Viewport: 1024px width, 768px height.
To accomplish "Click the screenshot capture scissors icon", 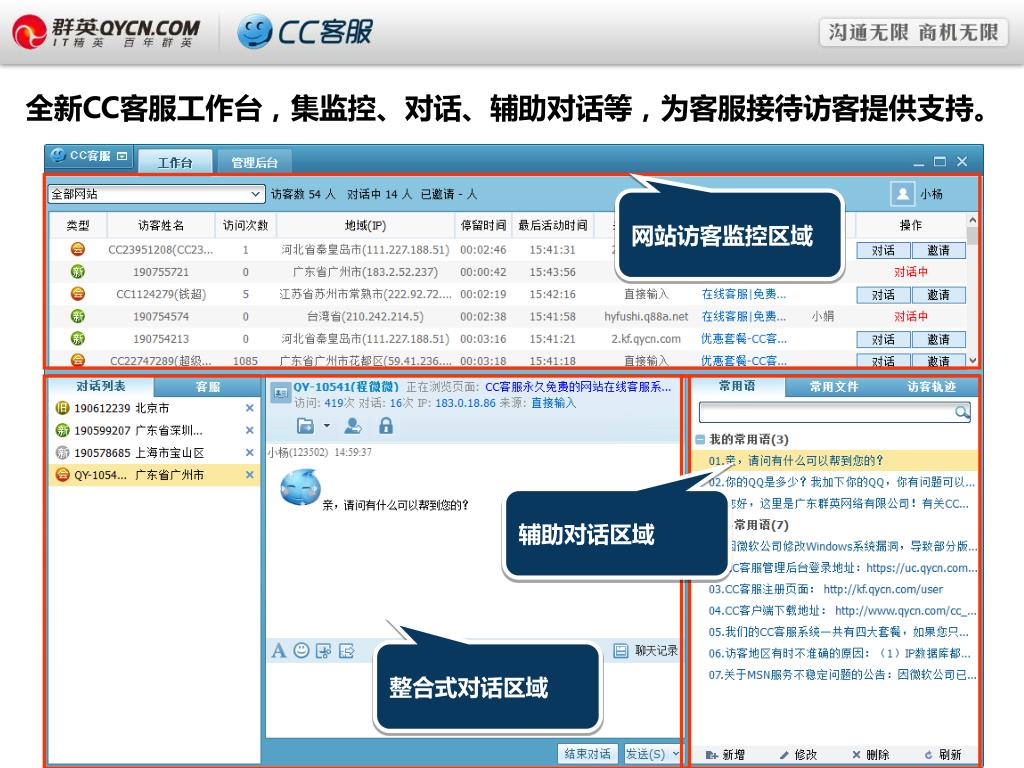I will coord(323,650).
